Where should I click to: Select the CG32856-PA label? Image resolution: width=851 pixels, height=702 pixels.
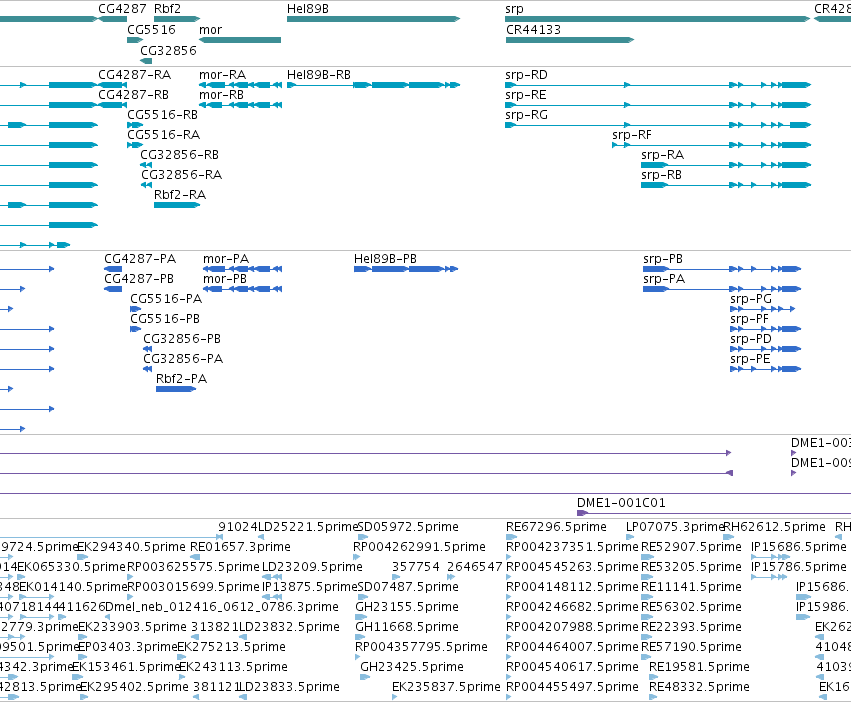click(x=183, y=359)
